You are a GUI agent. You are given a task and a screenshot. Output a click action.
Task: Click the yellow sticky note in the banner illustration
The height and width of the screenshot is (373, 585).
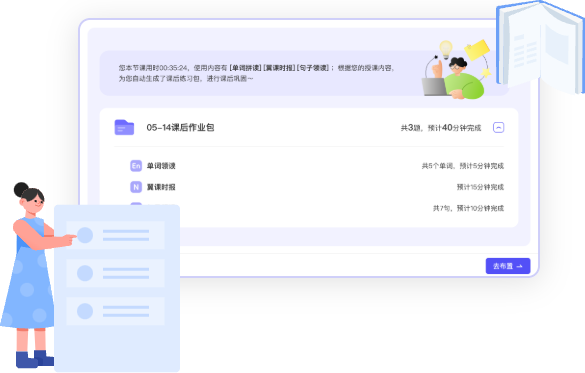click(x=477, y=50)
